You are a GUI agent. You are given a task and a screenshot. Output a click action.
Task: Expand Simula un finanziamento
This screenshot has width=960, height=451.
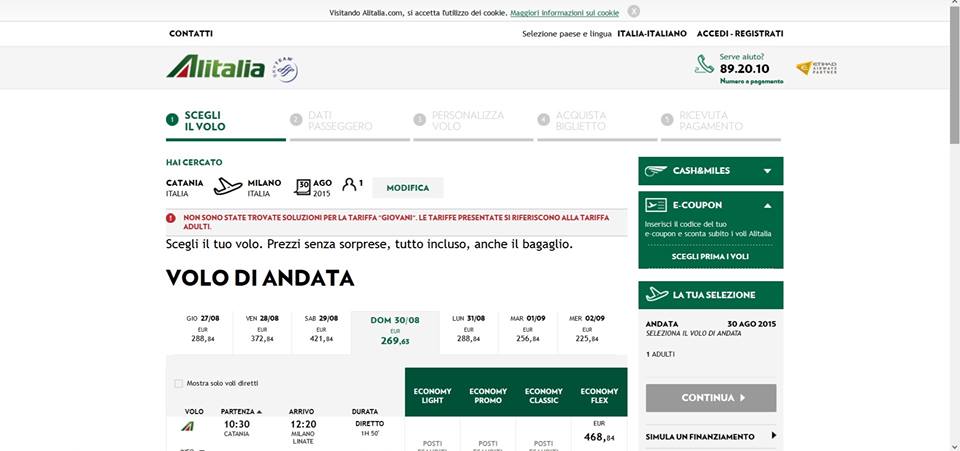[773, 436]
